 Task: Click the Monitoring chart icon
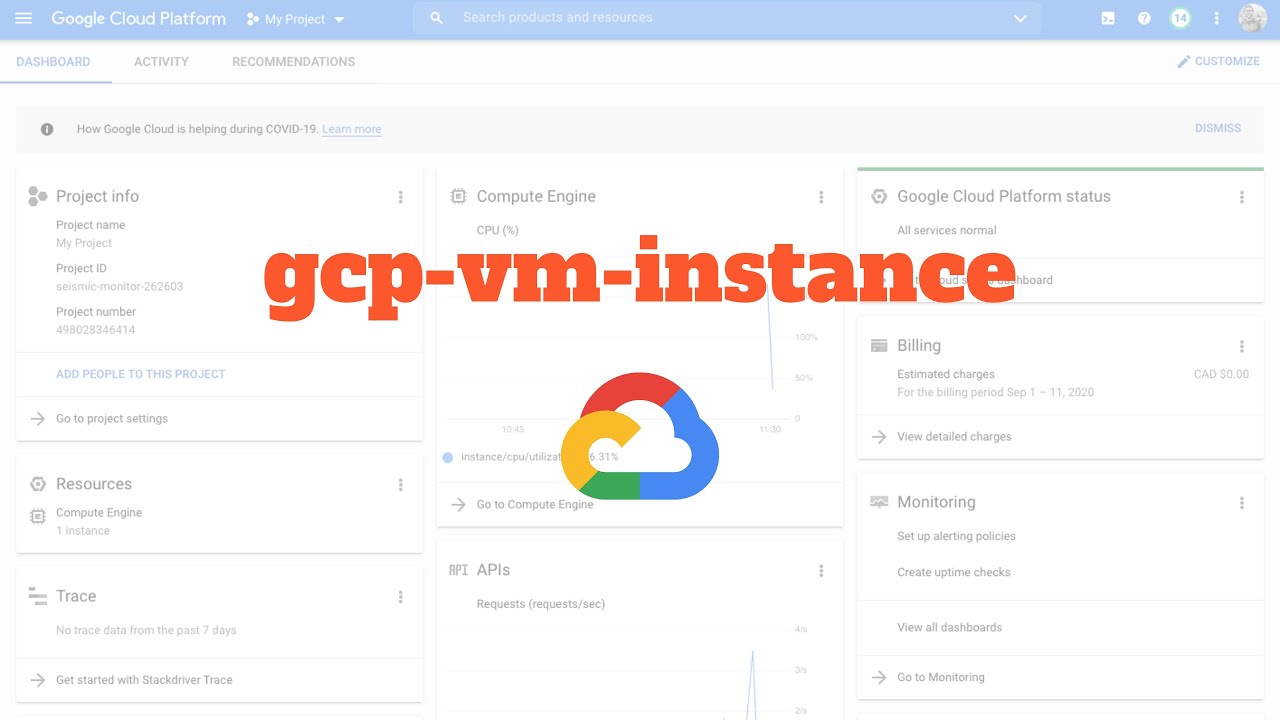(879, 502)
